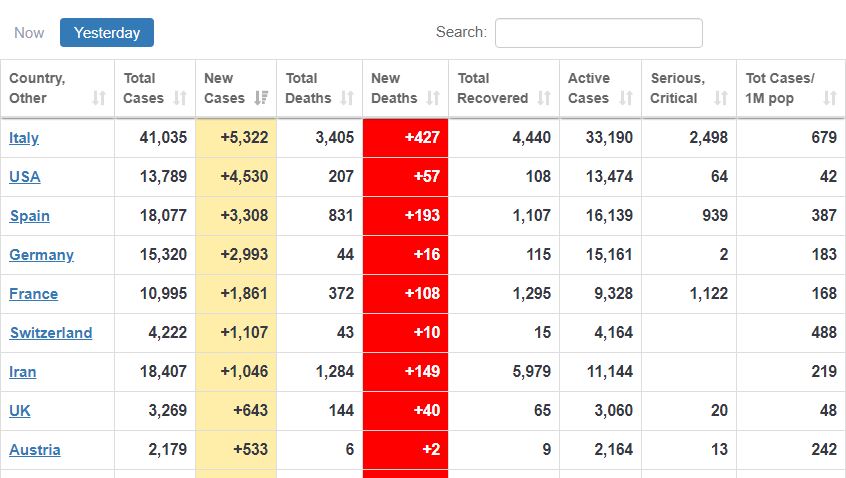846x478 pixels.
Task: Switch to the Now tab
Action: [29, 33]
